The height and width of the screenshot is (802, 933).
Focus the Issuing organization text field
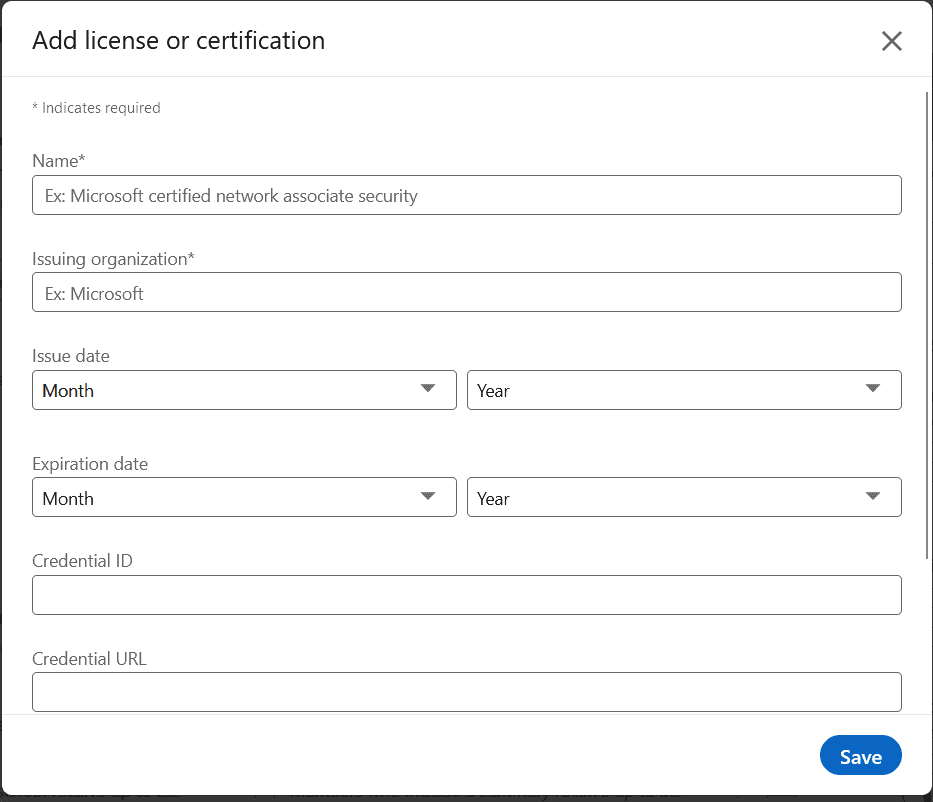(x=466, y=292)
